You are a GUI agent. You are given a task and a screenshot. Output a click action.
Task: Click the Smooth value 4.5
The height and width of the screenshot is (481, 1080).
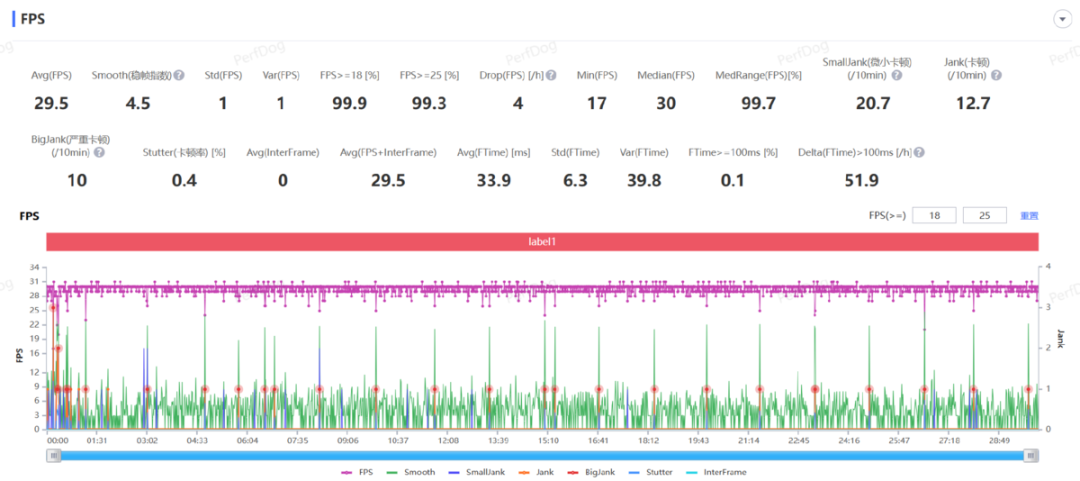click(138, 104)
